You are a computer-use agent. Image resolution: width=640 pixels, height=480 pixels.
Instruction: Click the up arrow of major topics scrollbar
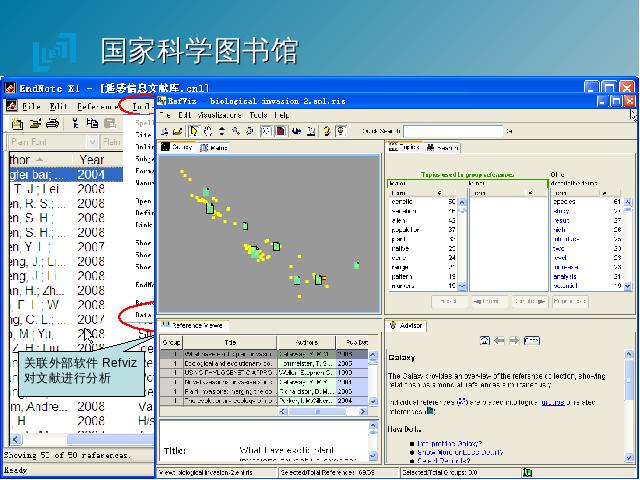[462, 202]
